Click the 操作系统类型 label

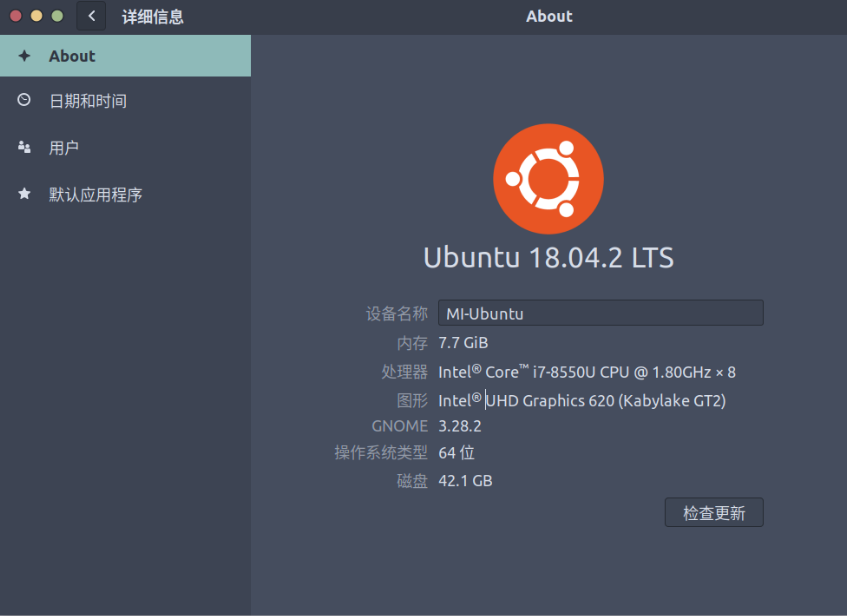coord(381,453)
